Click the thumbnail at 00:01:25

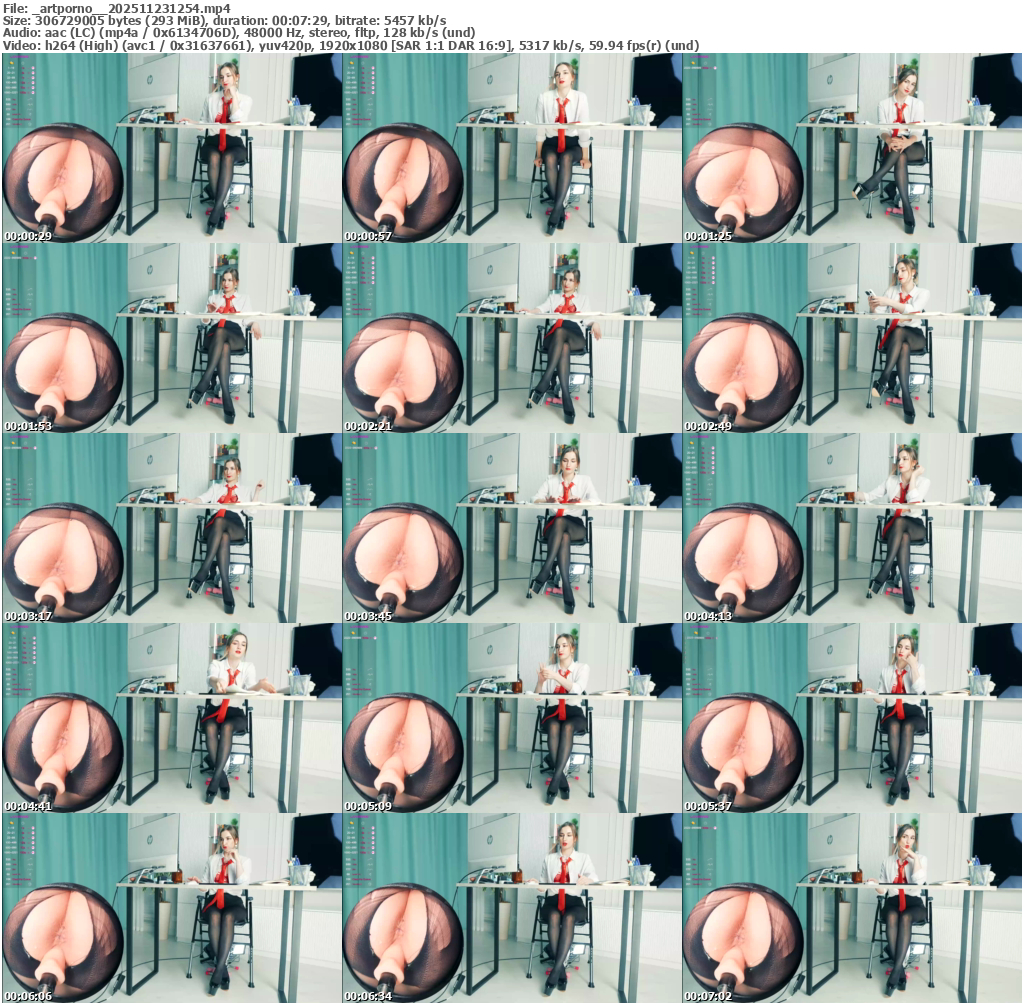(x=852, y=148)
